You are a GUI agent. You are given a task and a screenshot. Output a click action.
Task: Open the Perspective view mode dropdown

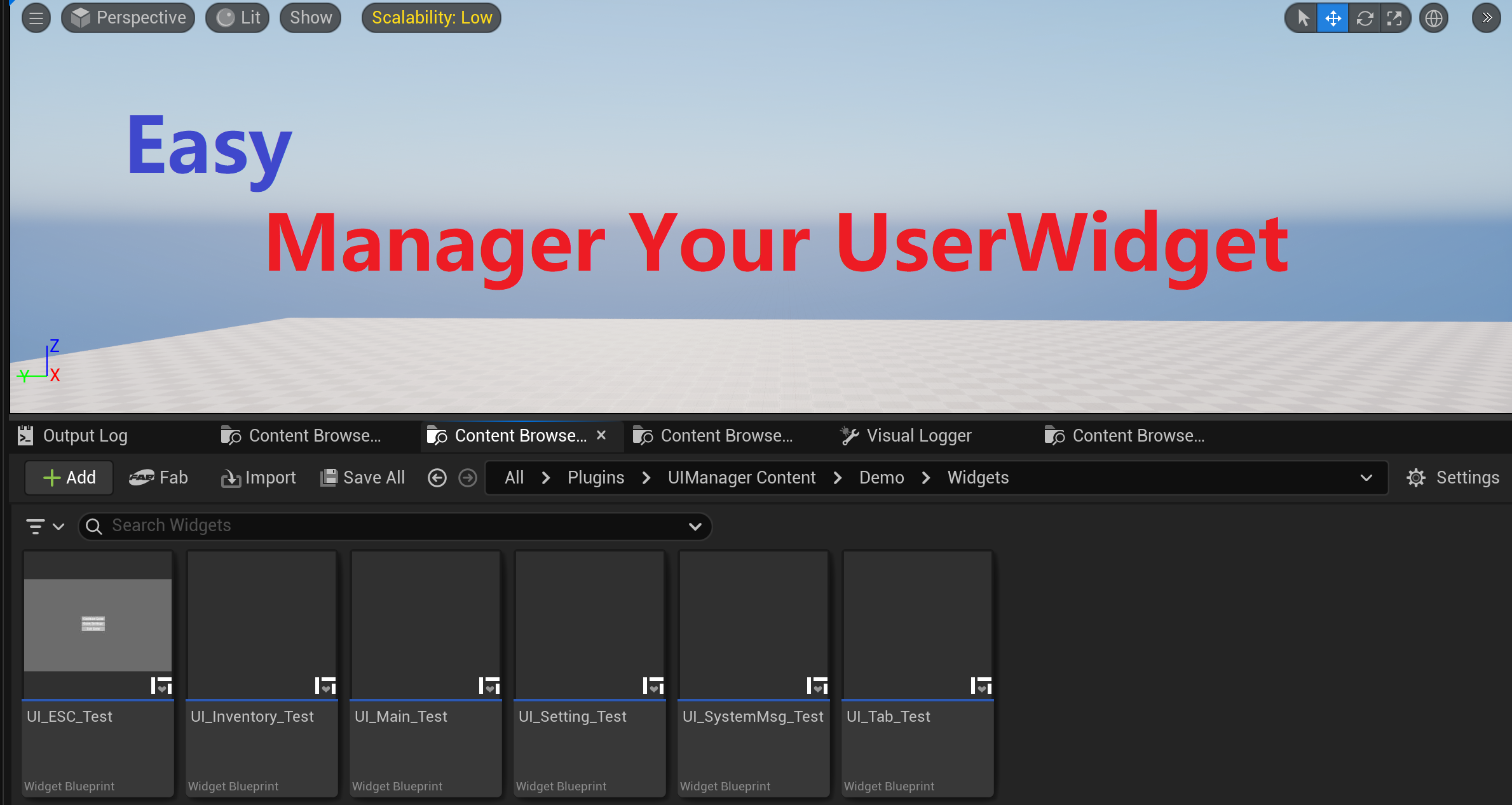click(x=128, y=18)
